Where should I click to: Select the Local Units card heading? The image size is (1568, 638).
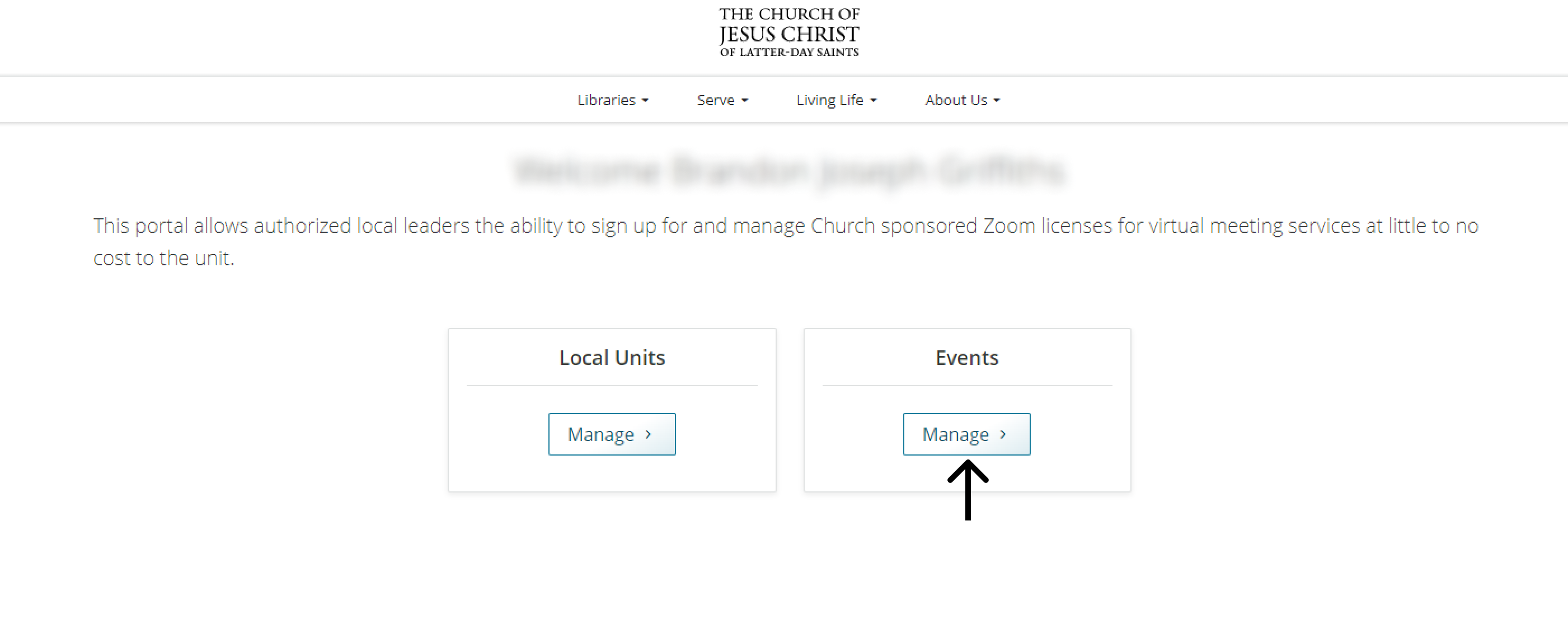[612, 358]
